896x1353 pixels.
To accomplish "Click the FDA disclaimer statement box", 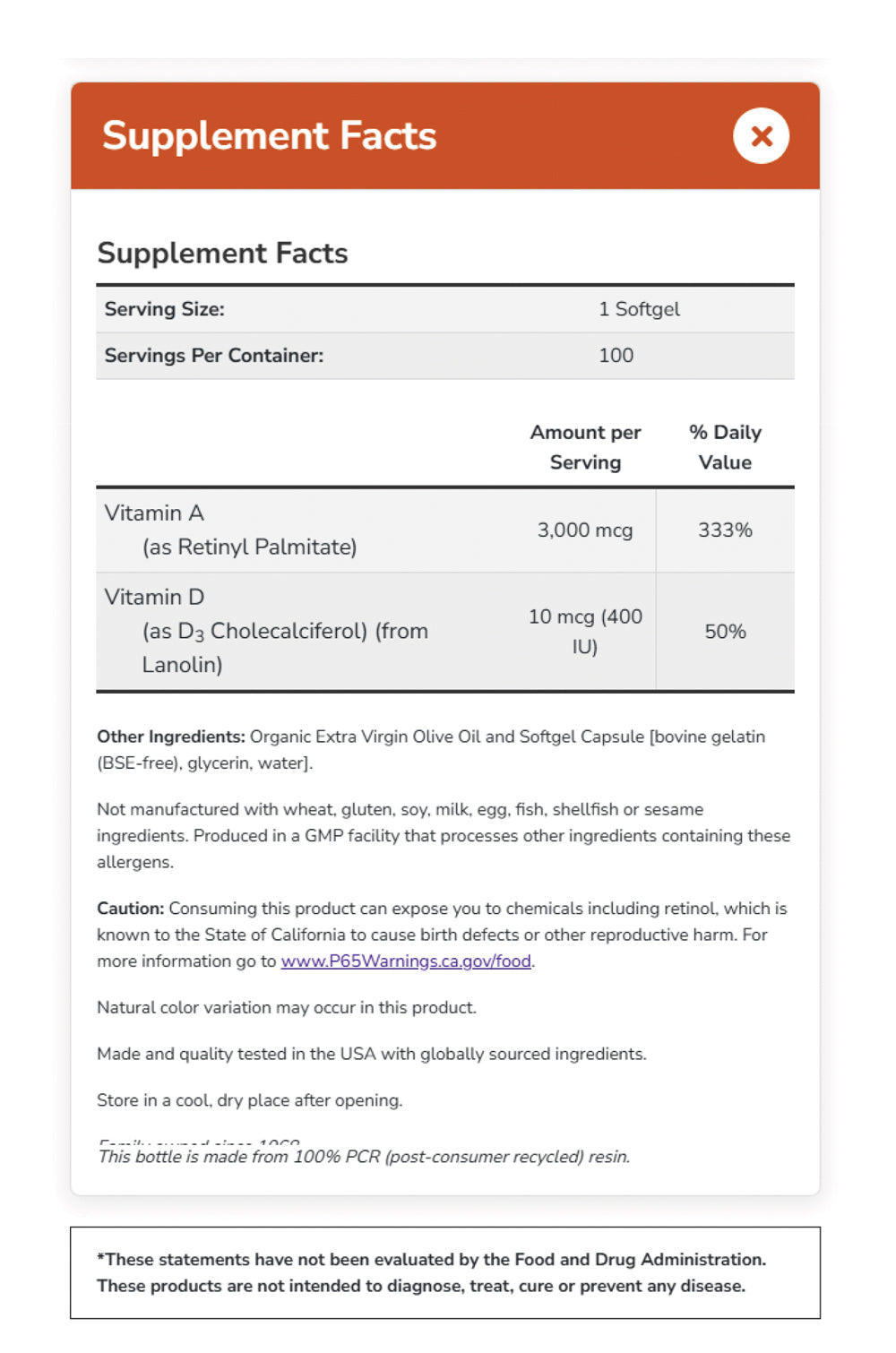I will (444, 1272).
